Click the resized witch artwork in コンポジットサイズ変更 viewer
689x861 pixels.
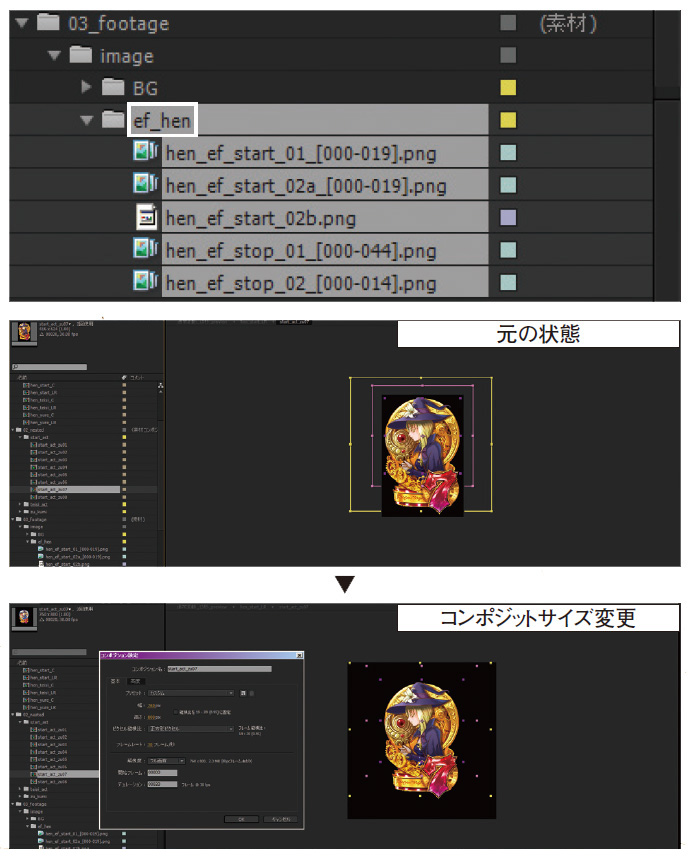coord(422,739)
